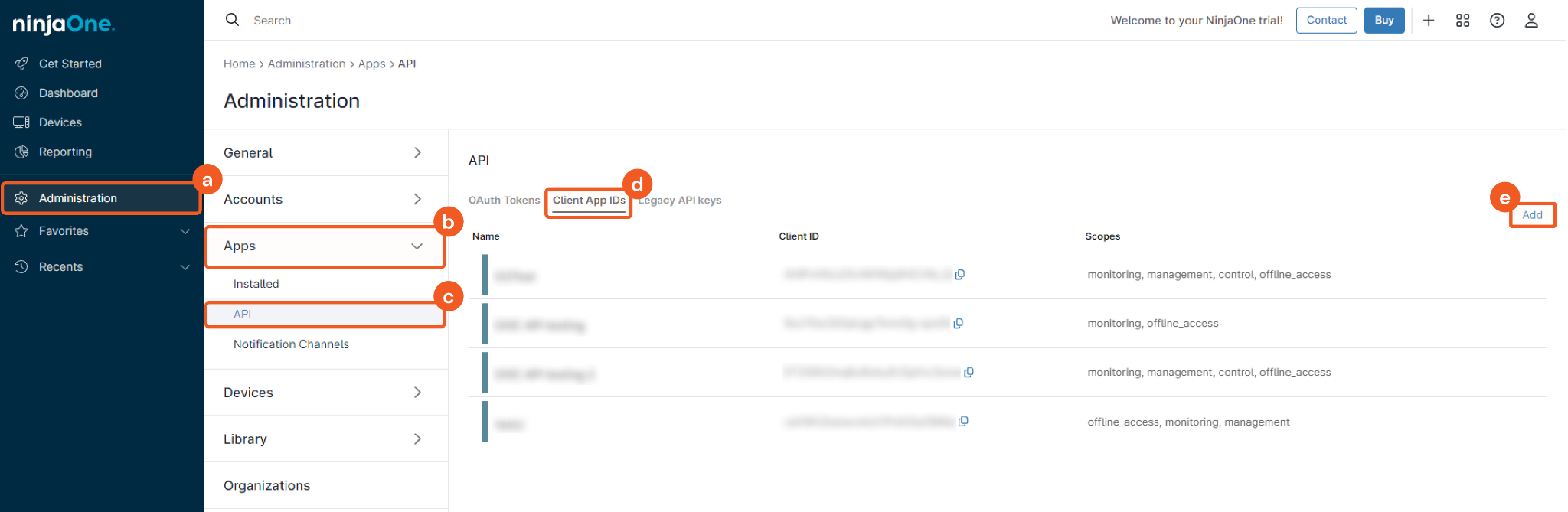Click the Devices monitor icon in sidebar
Image resolution: width=1568 pixels, height=512 pixels.
21,122
